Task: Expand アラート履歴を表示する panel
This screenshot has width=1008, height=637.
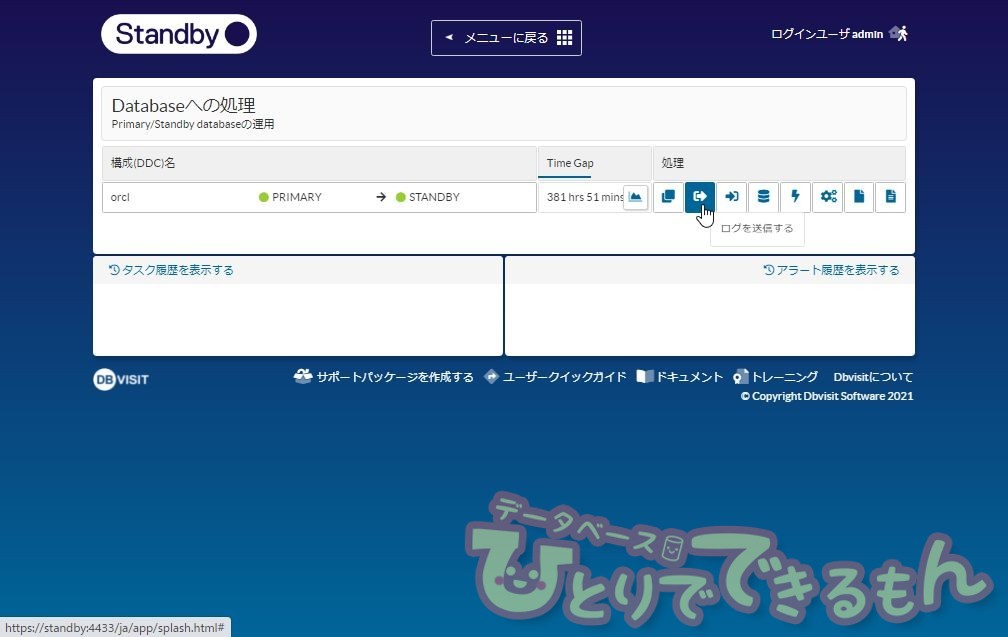Action: click(831, 270)
